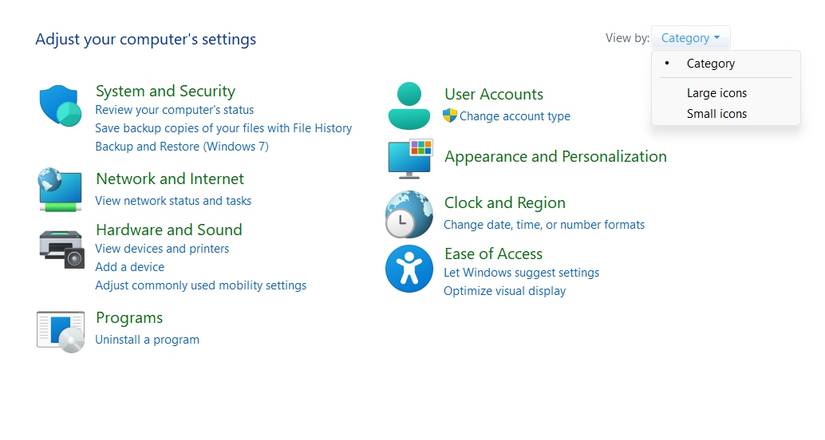This screenshot has width=825, height=440.
Task: Open View network status and tasks
Action: click(173, 200)
